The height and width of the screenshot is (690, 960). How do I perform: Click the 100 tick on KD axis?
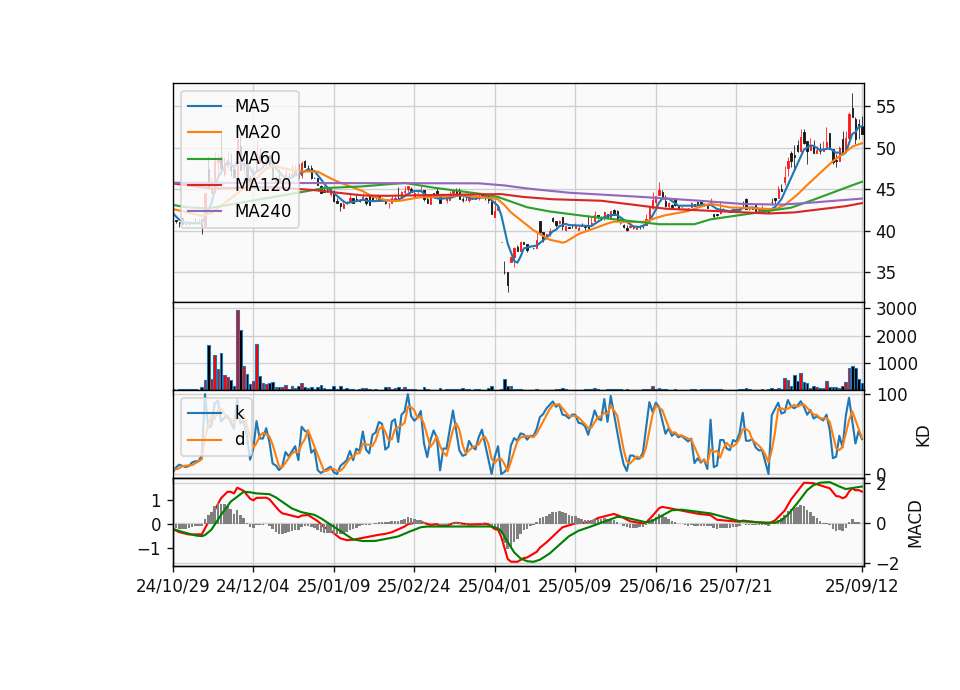click(892, 395)
